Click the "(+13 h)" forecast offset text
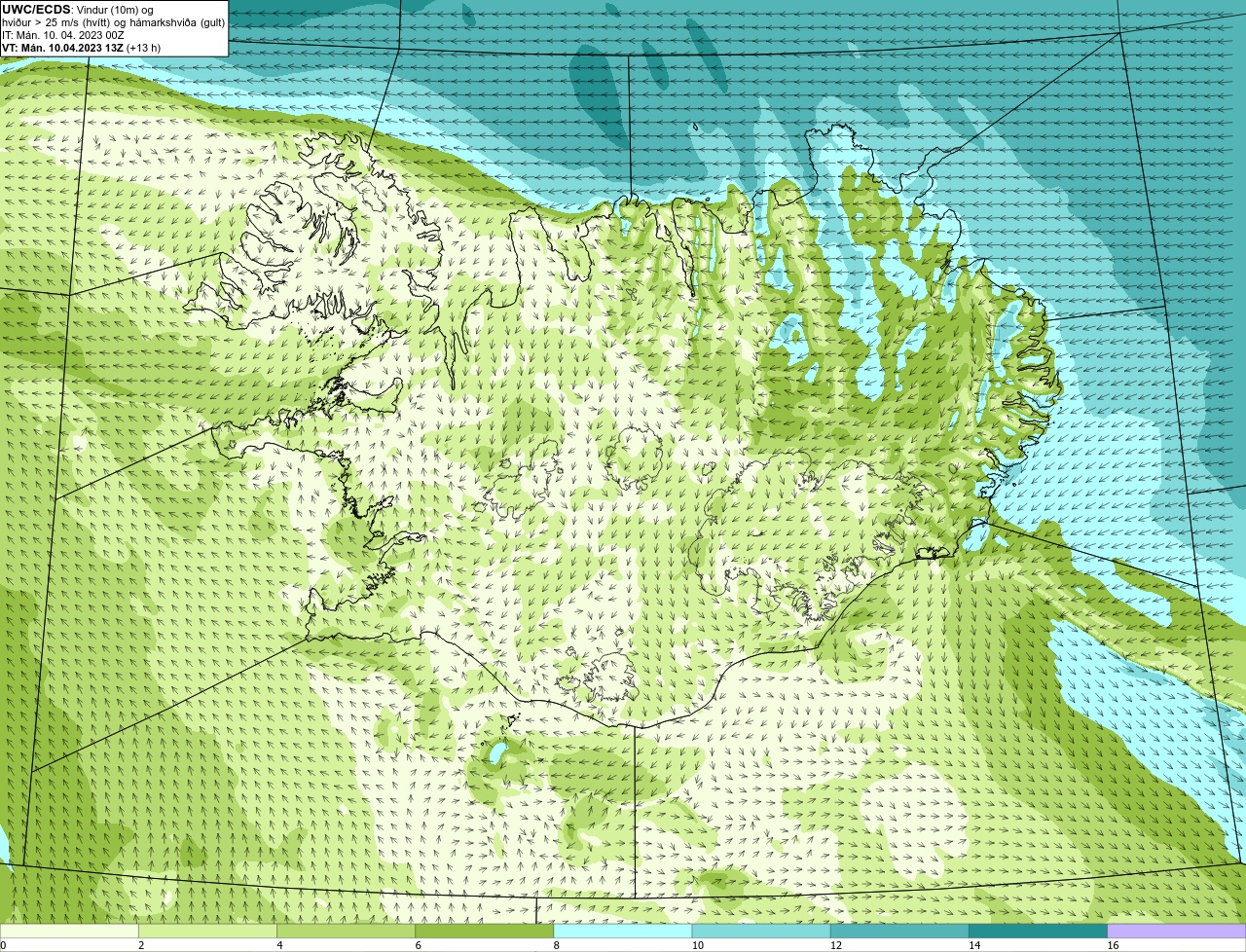This screenshot has height=952, width=1246. tap(143, 48)
